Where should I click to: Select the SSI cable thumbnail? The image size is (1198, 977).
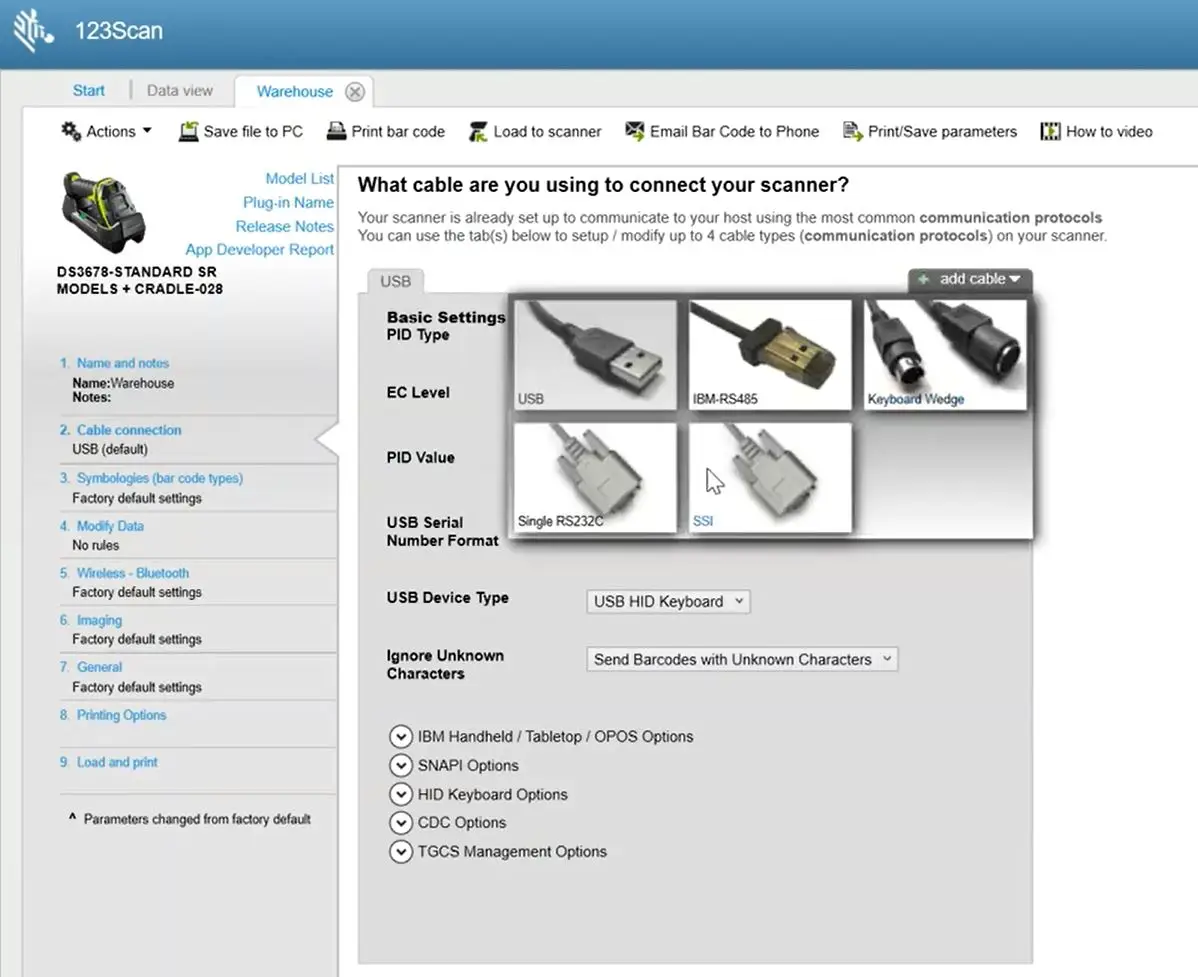(x=770, y=477)
